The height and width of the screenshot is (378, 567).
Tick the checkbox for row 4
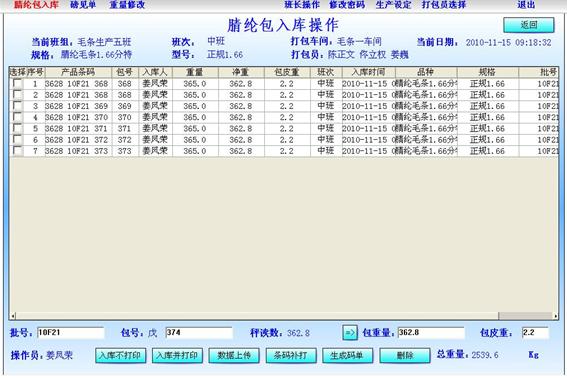[17, 117]
